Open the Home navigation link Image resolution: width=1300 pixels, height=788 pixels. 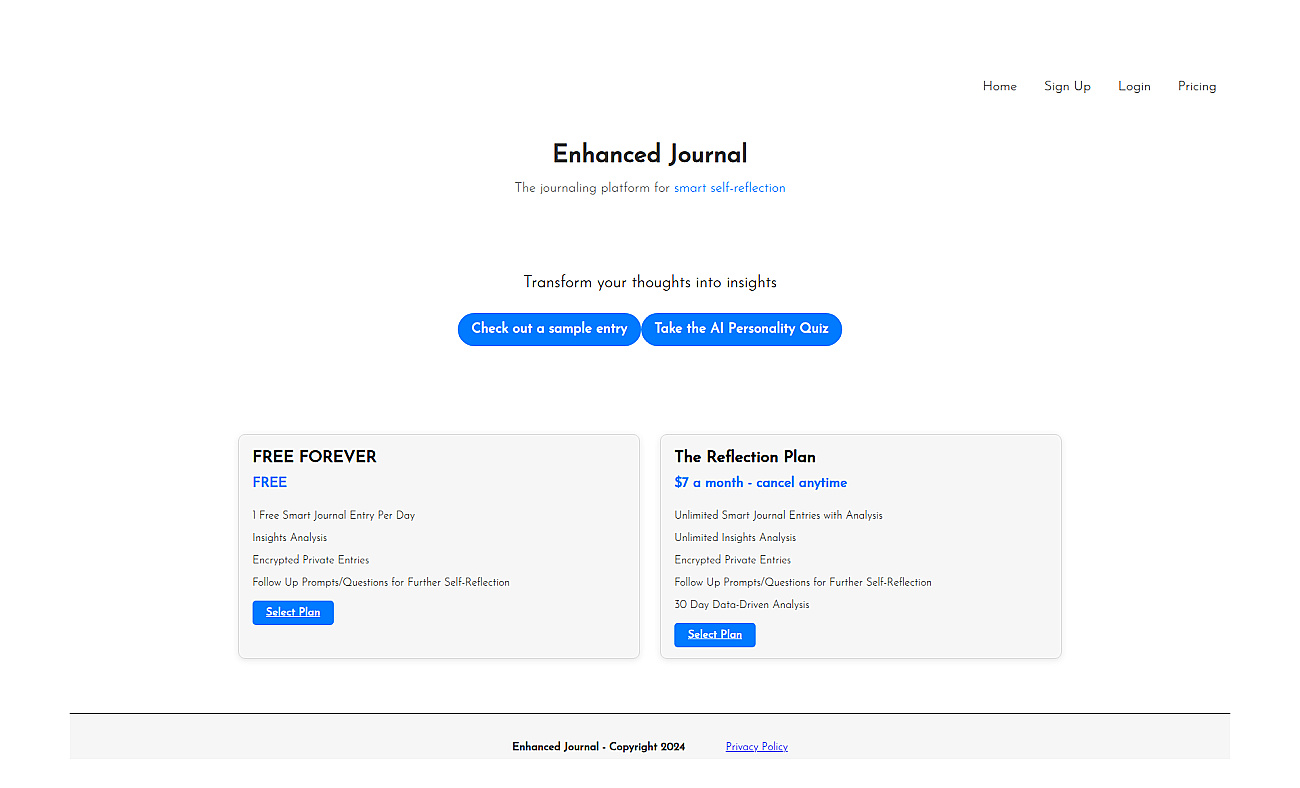click(x=999, y=86)
